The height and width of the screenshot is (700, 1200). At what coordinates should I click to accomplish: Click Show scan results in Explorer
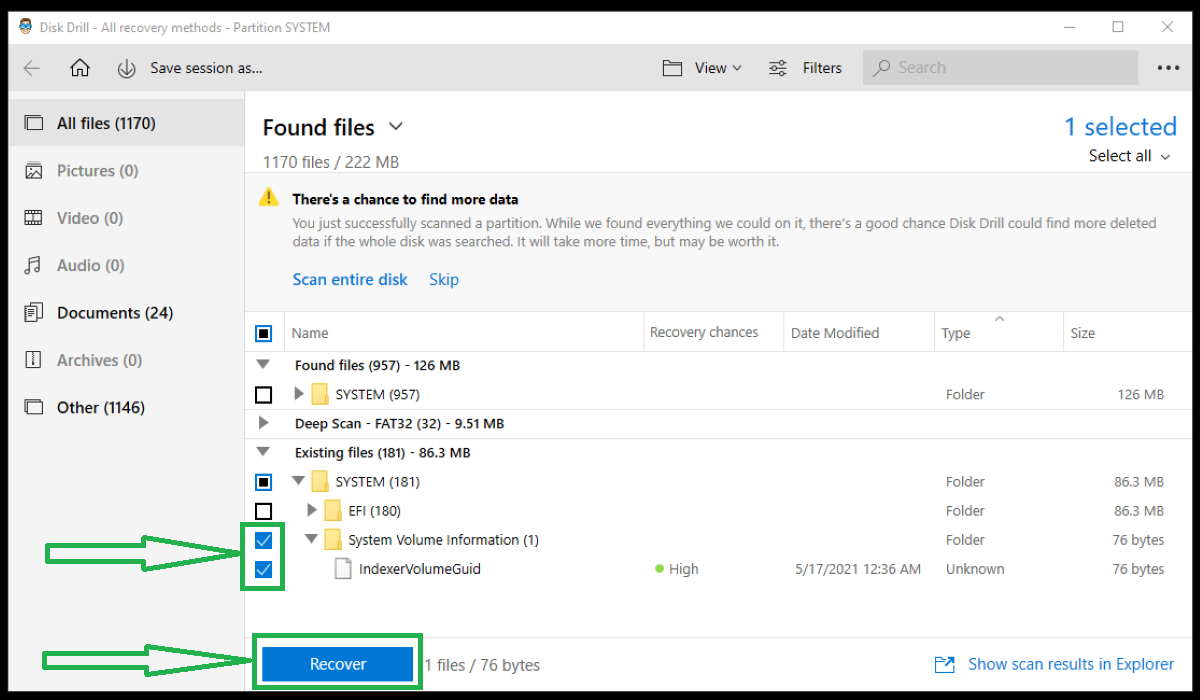coord(1071,664)
